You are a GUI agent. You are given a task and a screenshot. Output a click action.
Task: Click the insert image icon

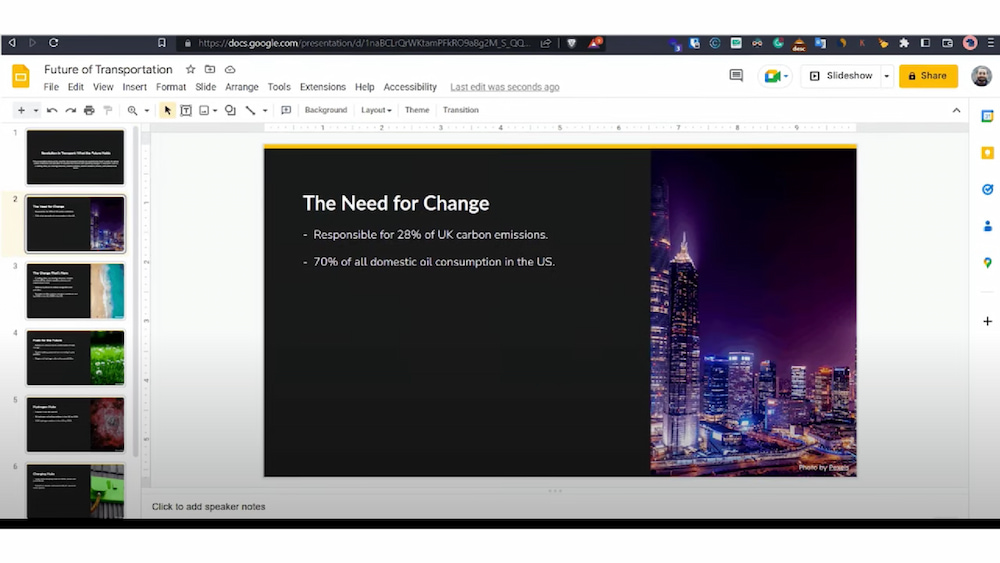(x=204, y=110)
